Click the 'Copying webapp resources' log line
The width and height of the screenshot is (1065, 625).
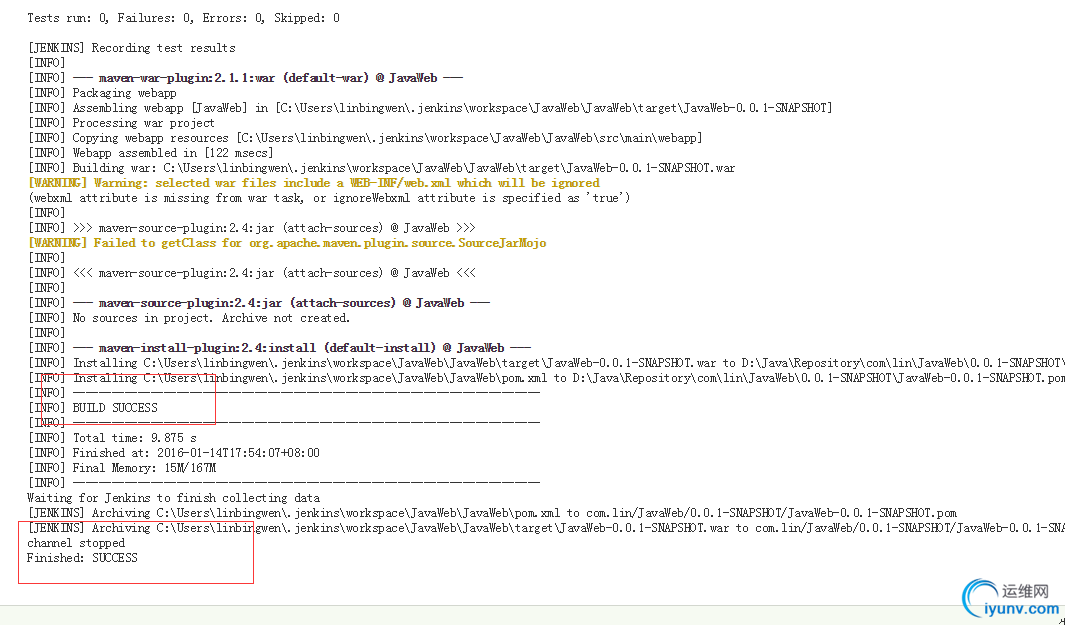click(x=365, y=138)
